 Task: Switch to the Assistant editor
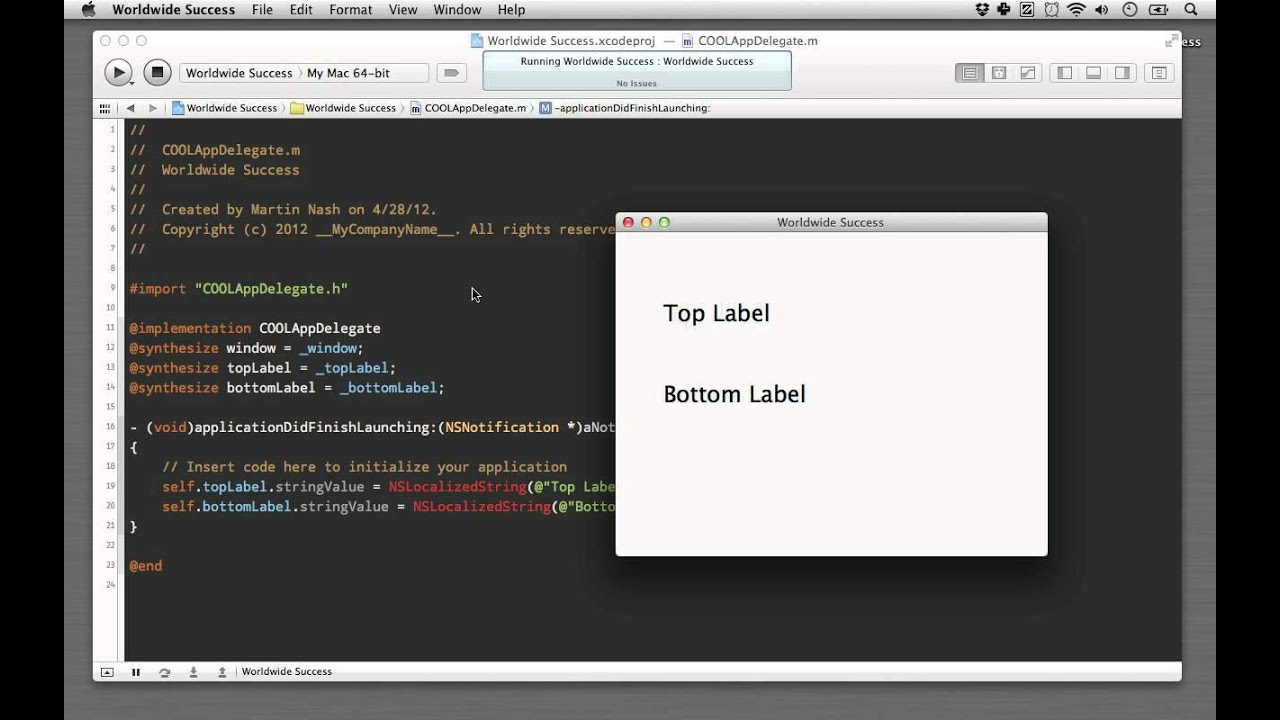point(998,73)
